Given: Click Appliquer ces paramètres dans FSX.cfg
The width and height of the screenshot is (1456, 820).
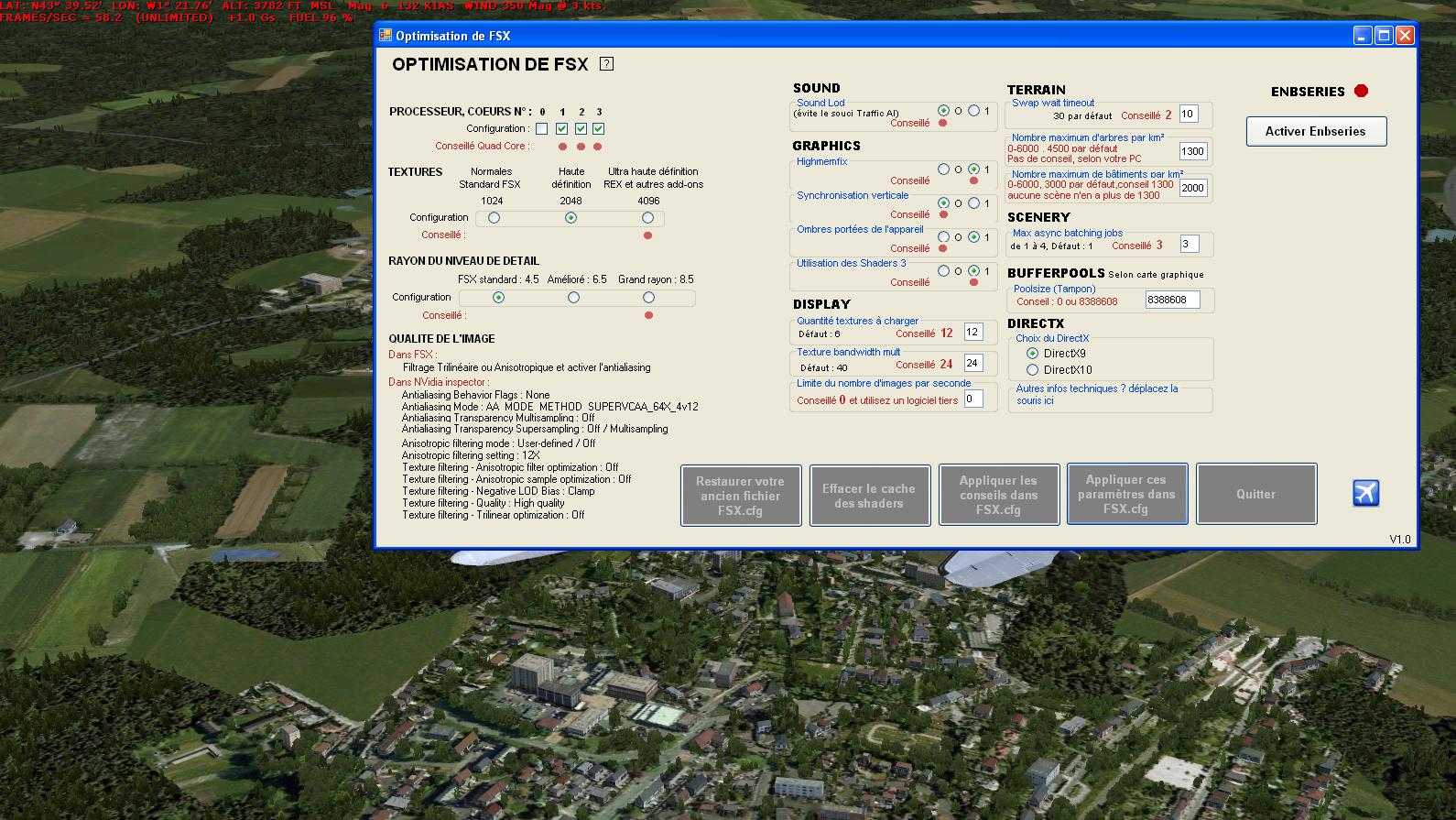Looking at the screenshot, I should (x=1126, y=494).
